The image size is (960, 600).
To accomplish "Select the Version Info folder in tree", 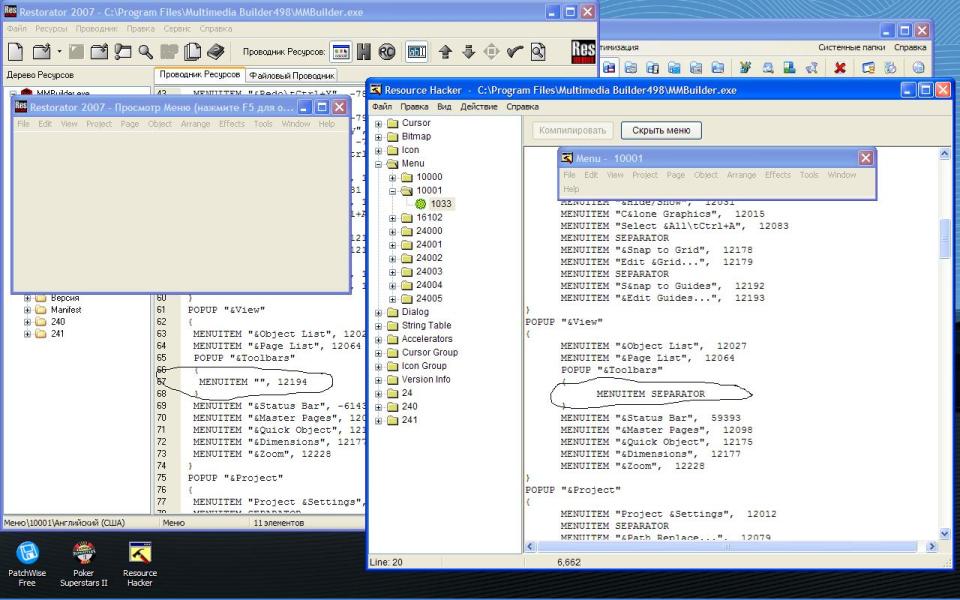I will [426, 379].
